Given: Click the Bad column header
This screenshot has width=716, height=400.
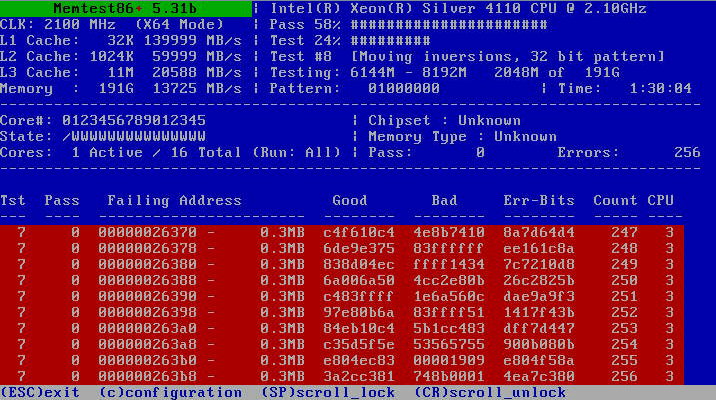Looking at the screenshot, I should click(x=444, y=200).
